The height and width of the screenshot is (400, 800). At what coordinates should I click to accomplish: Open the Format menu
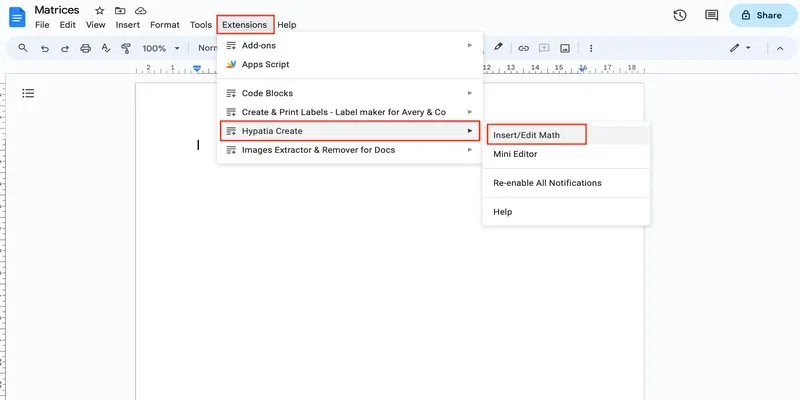click(165, 24)
